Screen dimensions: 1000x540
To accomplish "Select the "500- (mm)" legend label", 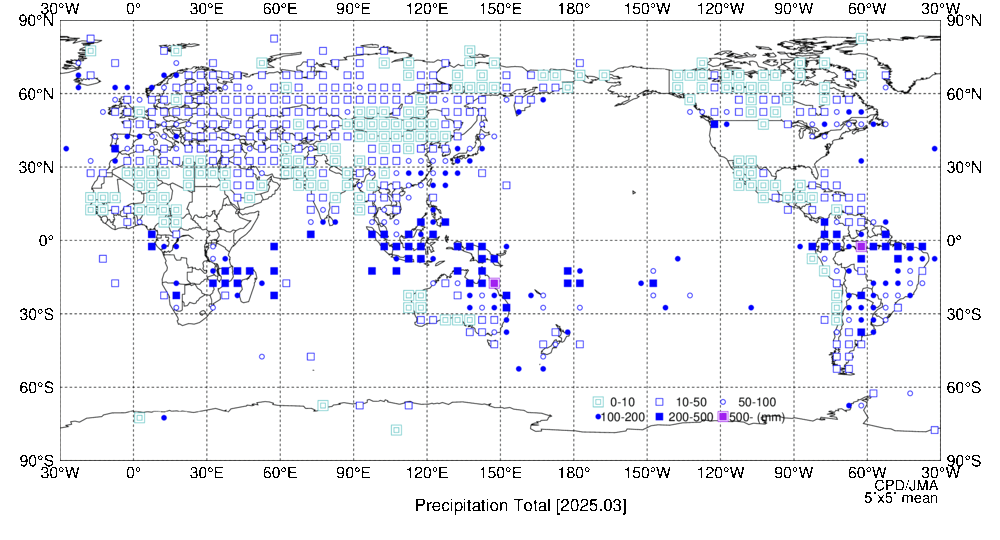I will [756, 417].
